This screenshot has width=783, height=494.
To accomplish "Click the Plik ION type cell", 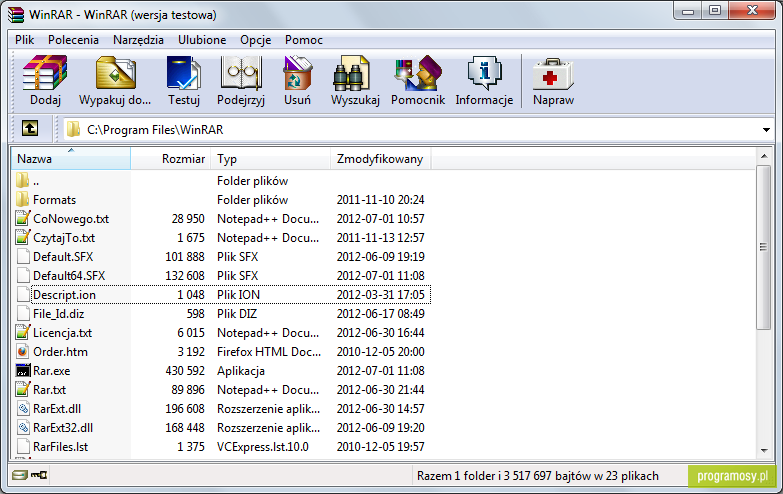I will point(238,295).
